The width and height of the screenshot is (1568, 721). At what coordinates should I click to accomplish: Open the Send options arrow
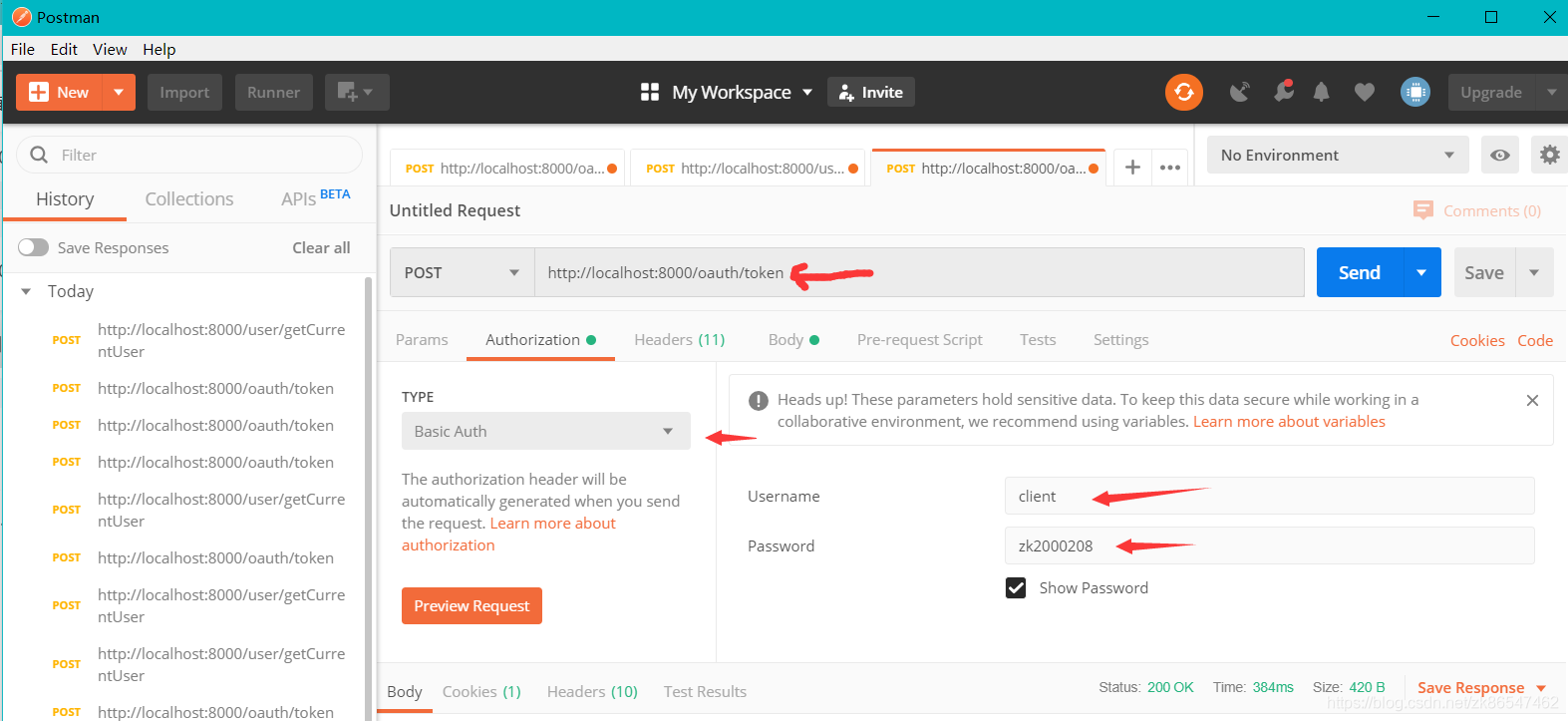click(1421, 272)
